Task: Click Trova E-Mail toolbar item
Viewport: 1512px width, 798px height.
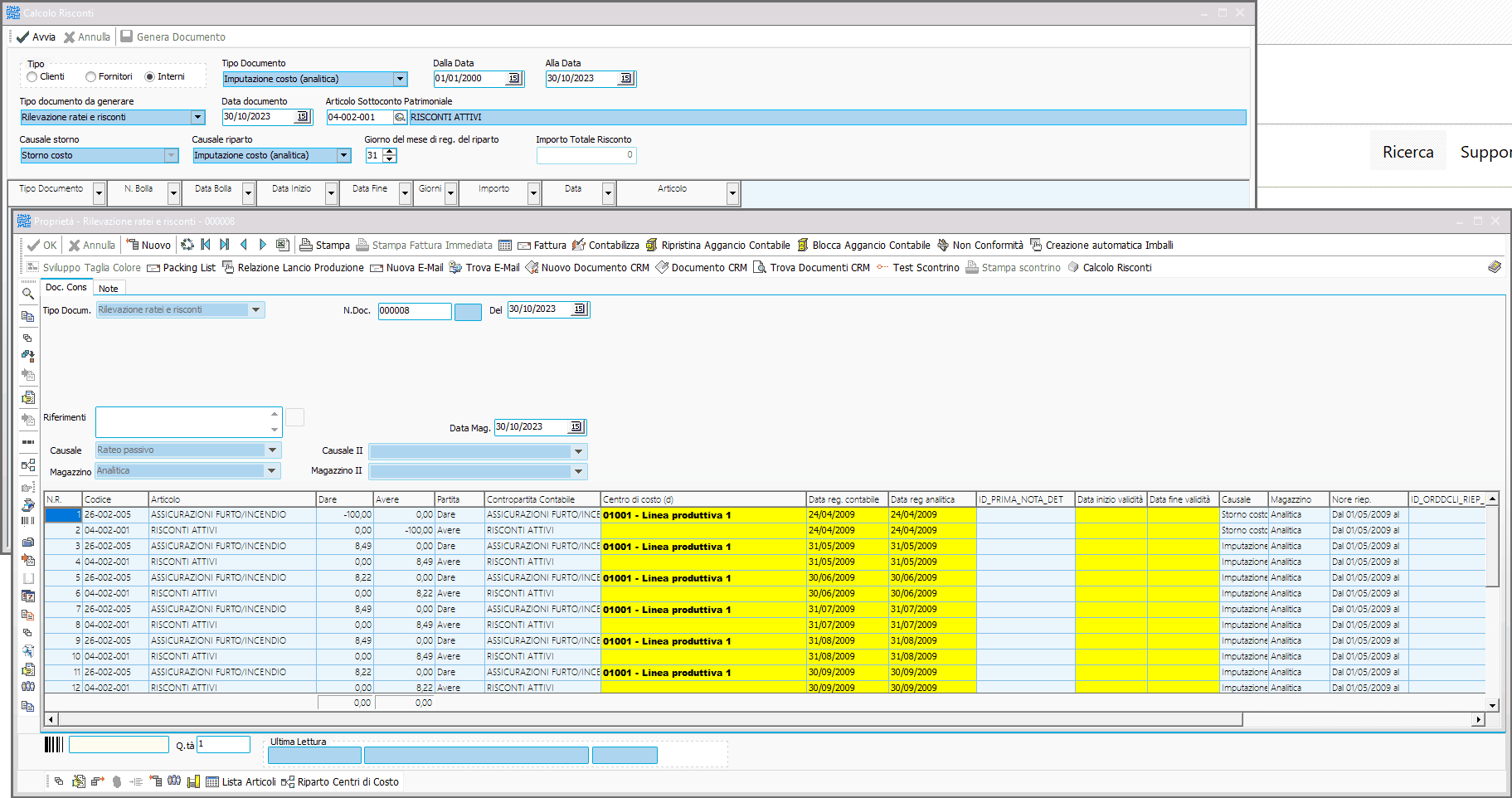Action: coord(484,267)
